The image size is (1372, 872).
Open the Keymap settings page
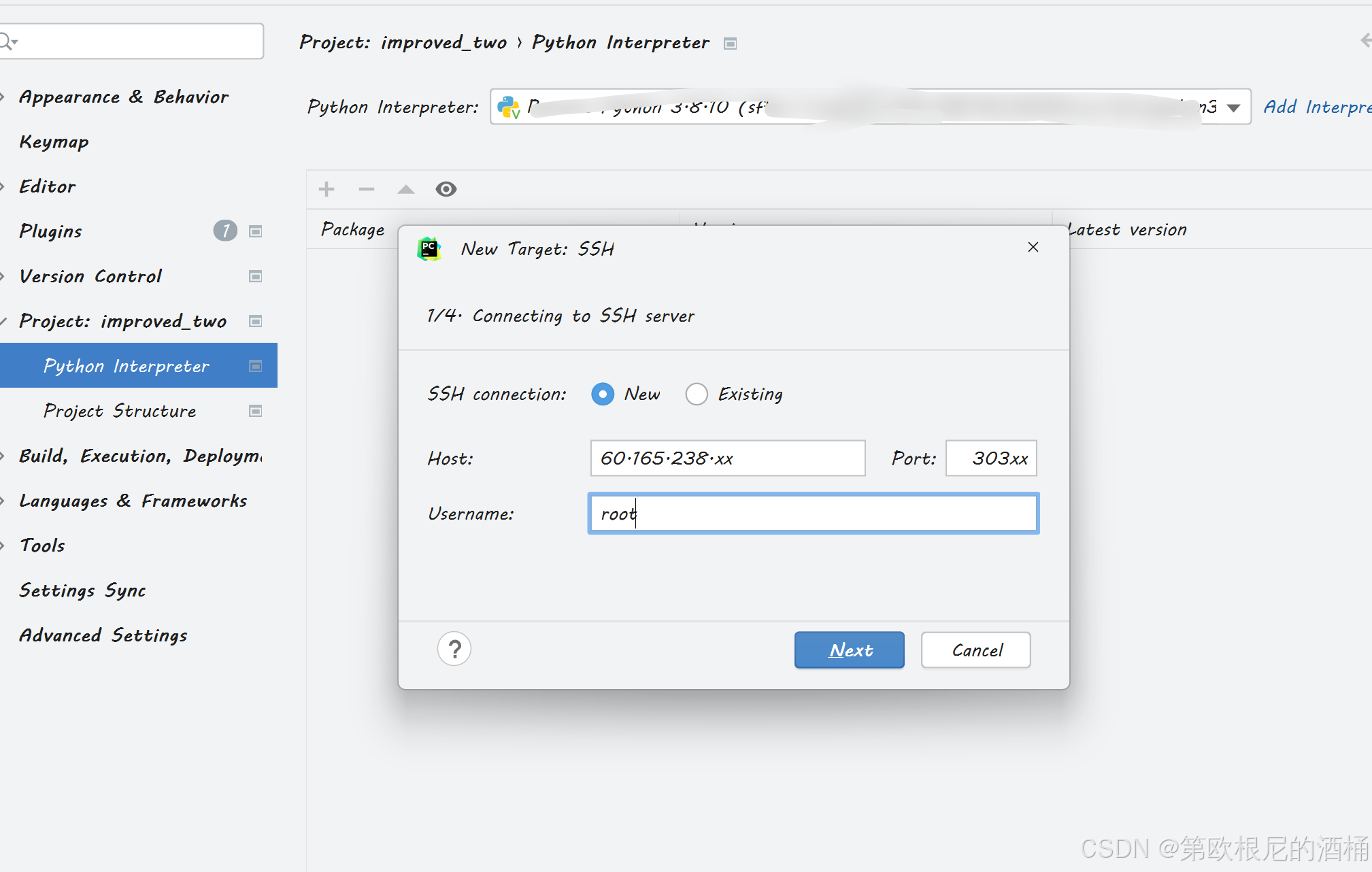click(54, 142)
